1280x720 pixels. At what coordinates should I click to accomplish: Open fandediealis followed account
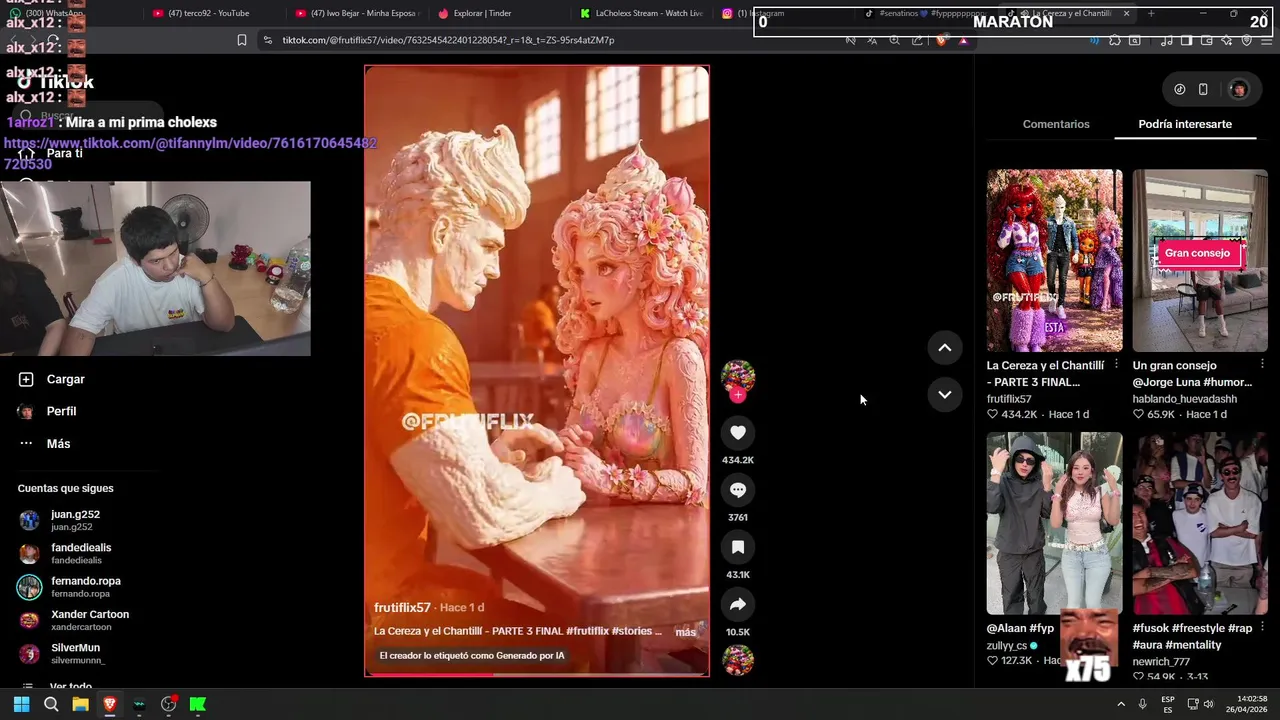(x=65, y=553)
